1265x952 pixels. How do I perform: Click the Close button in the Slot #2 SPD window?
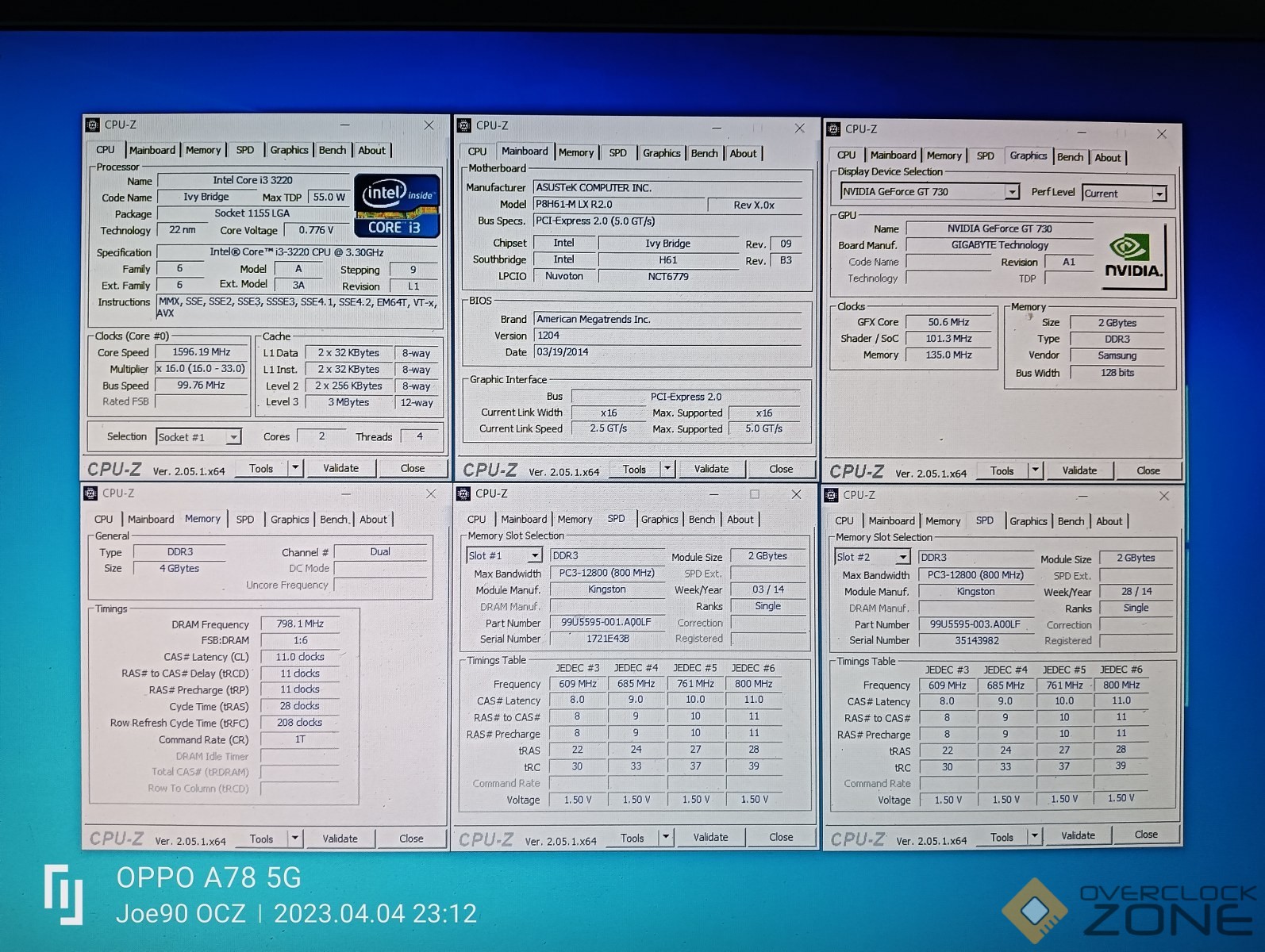[1146, 835]
